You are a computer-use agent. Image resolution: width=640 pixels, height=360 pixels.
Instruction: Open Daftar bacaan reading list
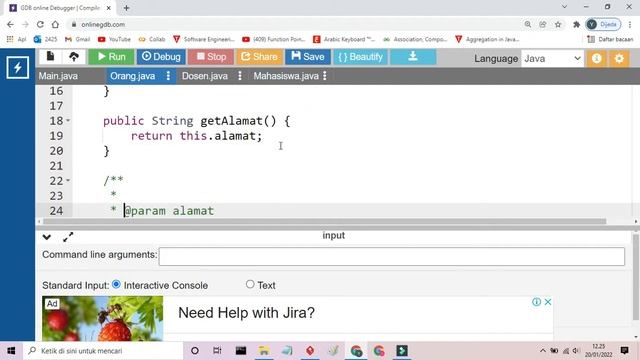pos(610,39)
